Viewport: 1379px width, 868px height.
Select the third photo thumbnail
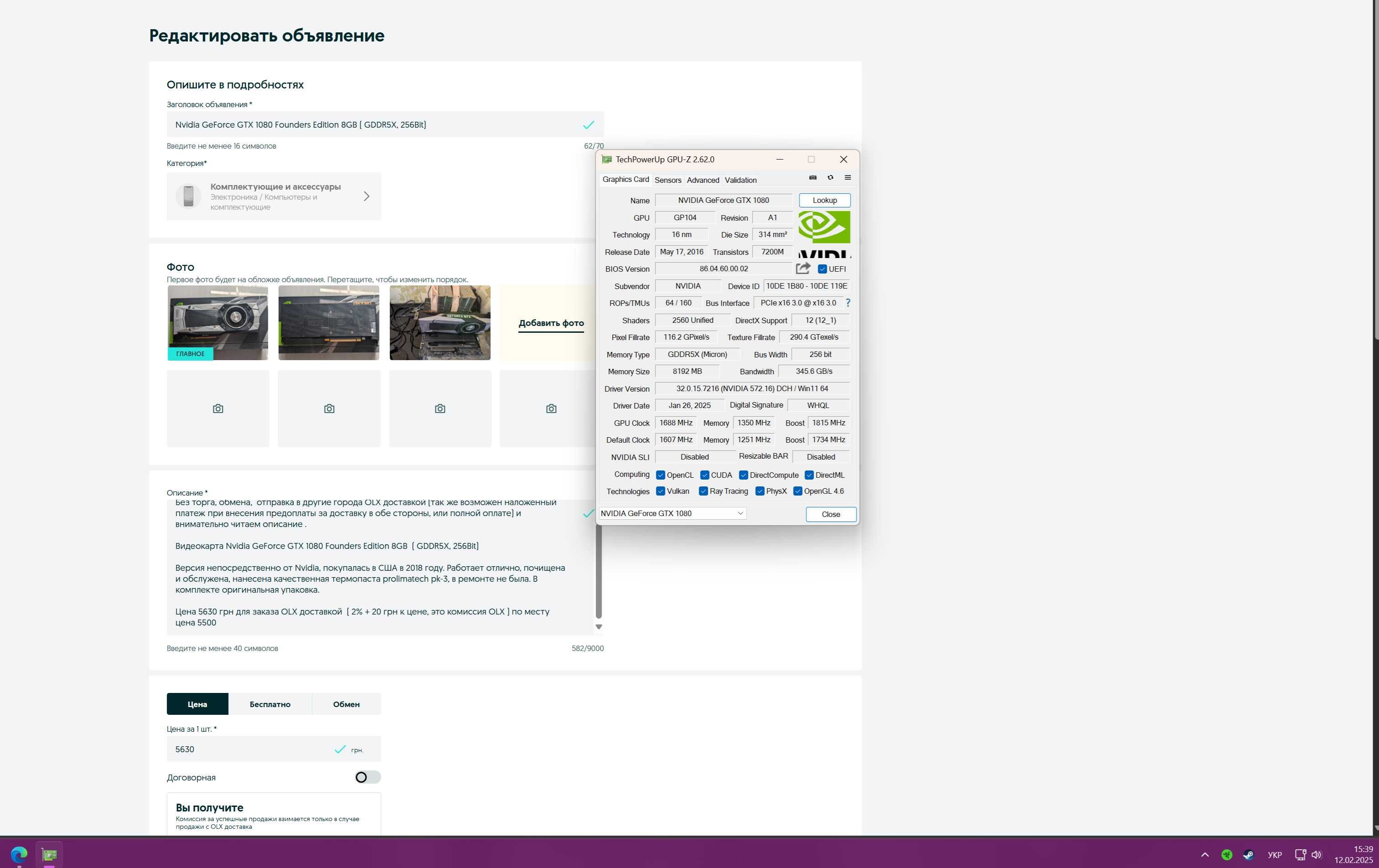(440, 323)
